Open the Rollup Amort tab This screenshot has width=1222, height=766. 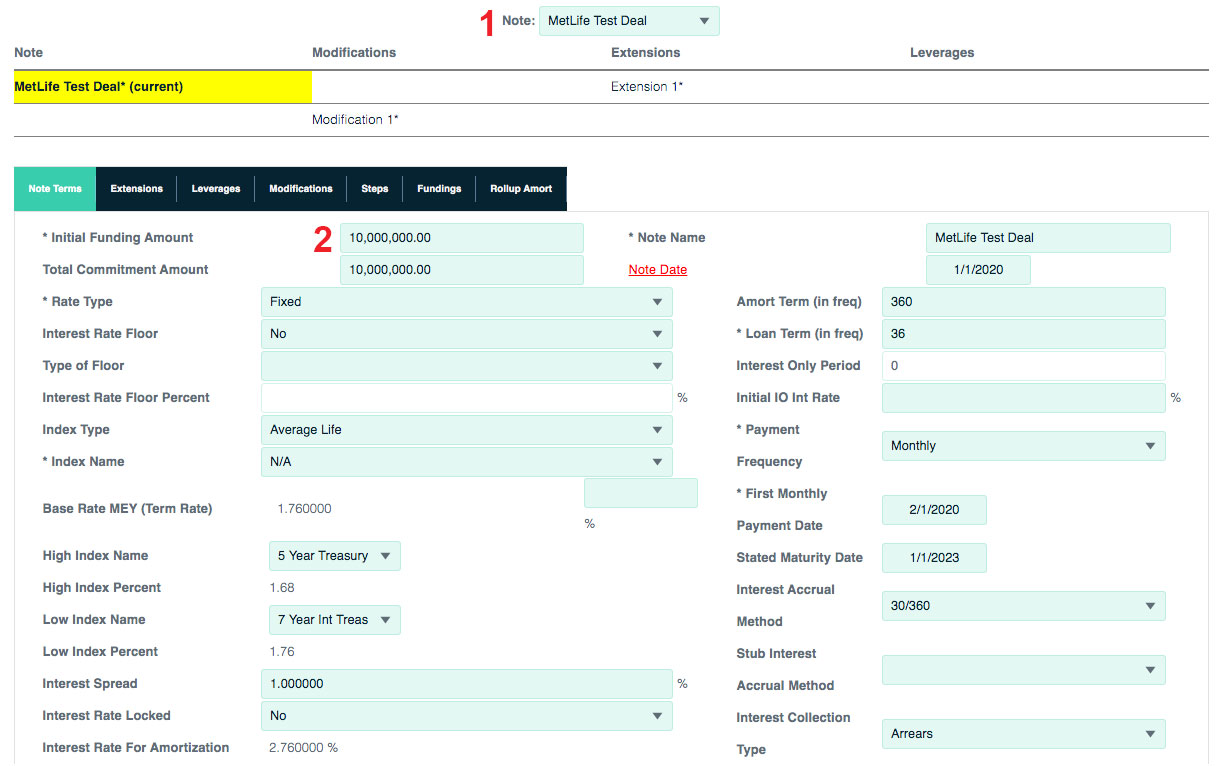tap(521, 189)
